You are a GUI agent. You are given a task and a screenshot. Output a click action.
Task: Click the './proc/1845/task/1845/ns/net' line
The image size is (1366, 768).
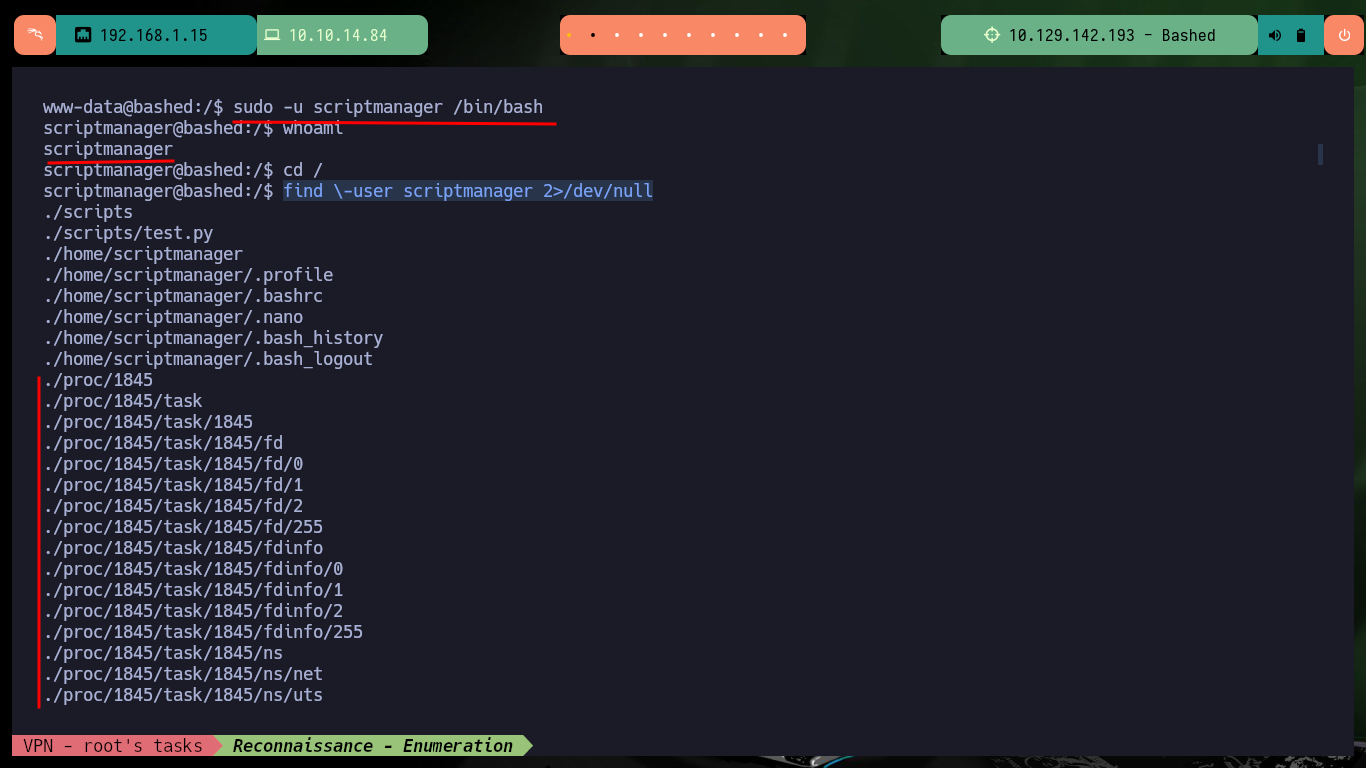183,674
